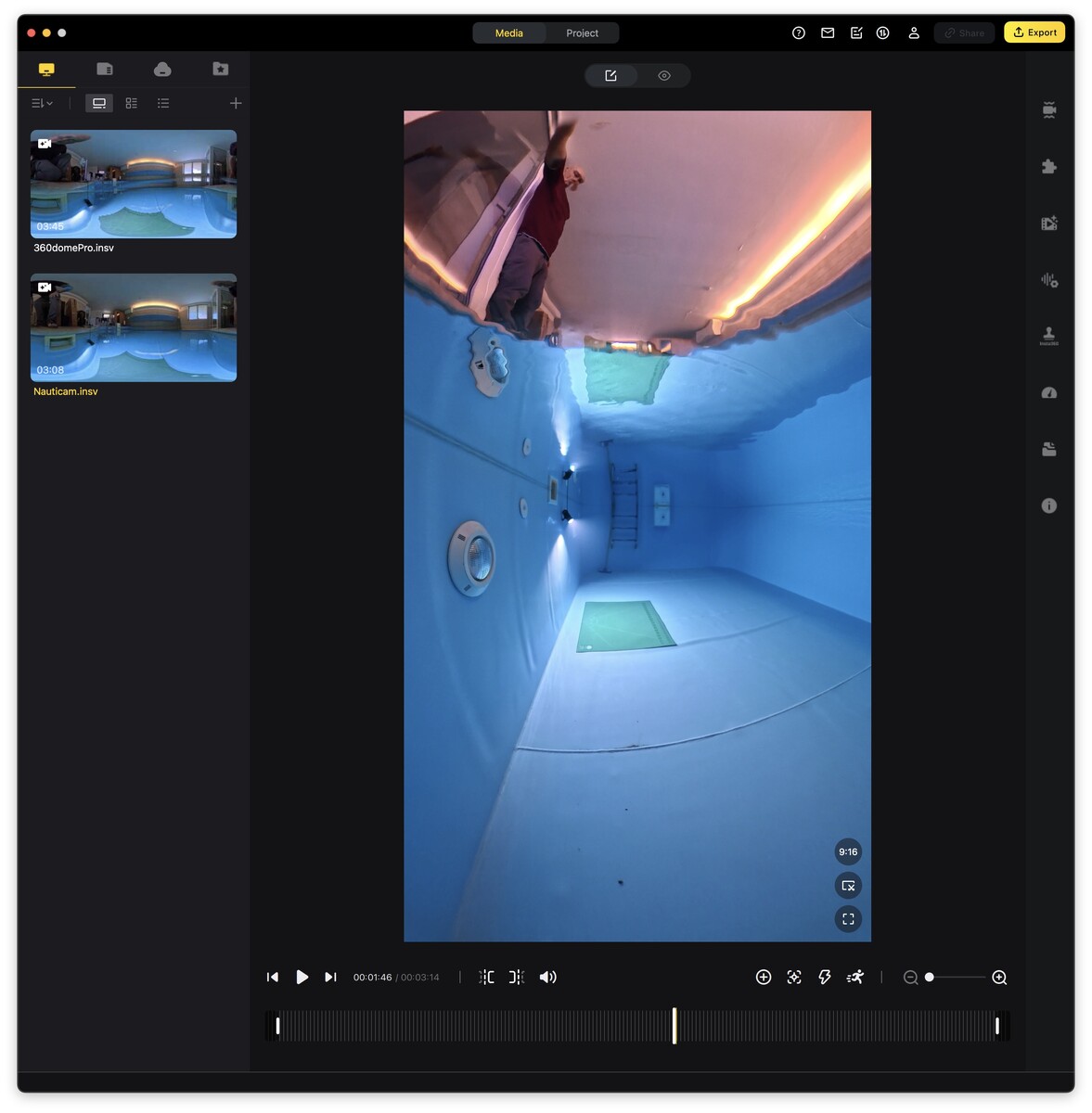The image size is (1092, 1113).
Task: Open the starred/favorites media source
Action: coord(220,69)
